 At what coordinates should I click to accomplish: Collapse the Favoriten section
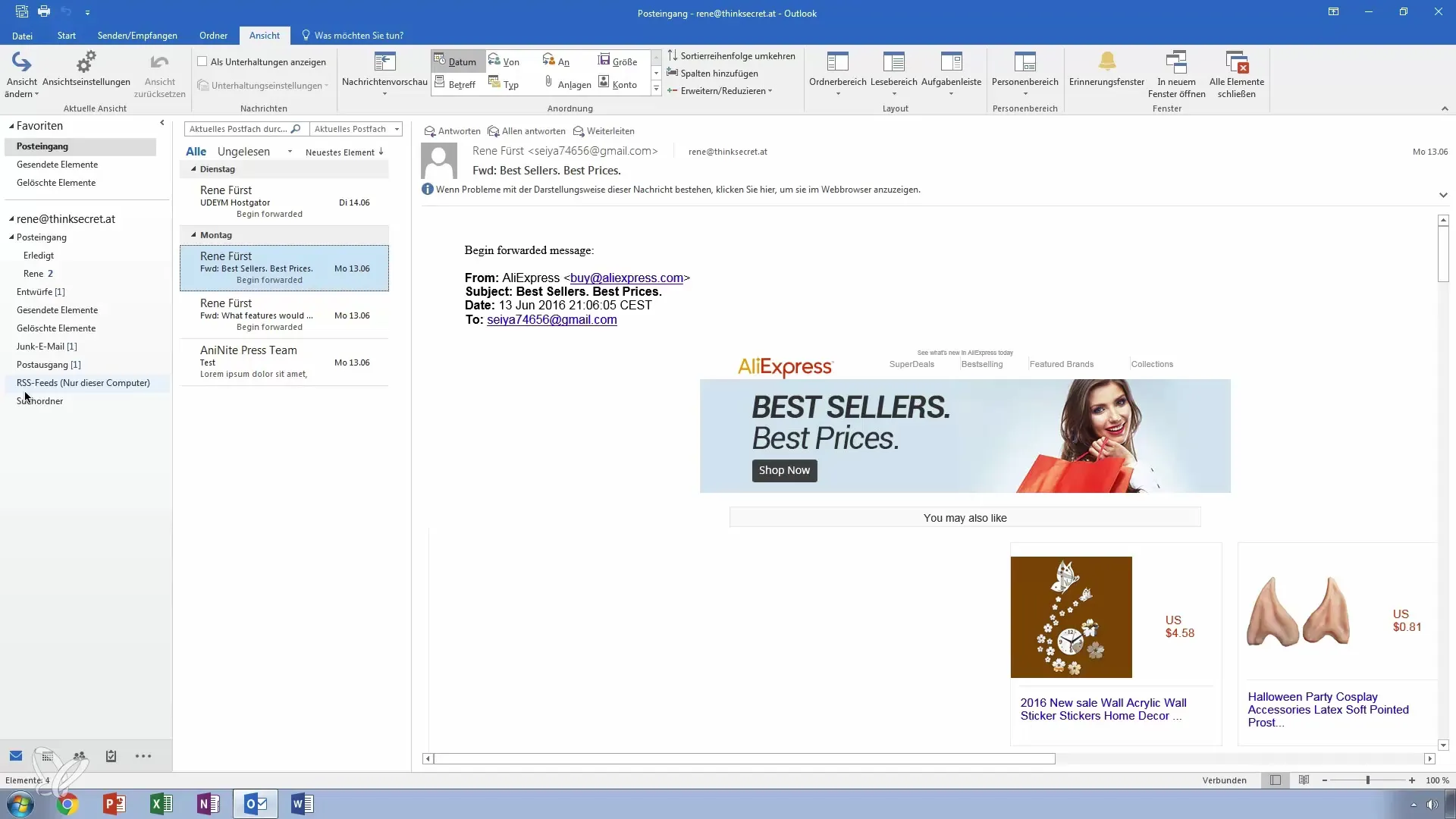pyautogui.click(x=11, y=126)
